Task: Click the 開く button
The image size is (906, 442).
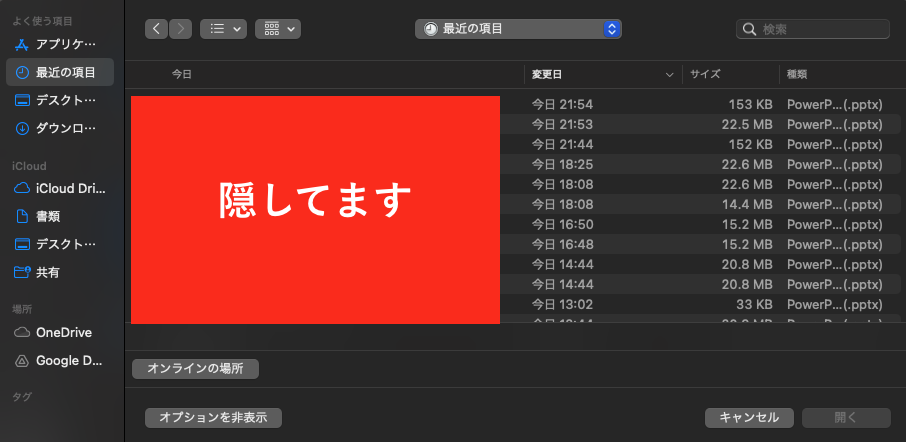Action: tap(846, 417)
